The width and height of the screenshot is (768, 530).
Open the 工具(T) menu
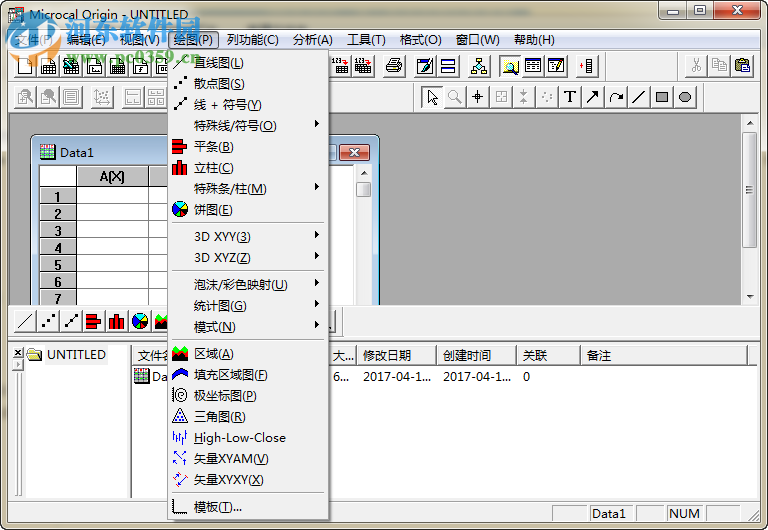pyautogui.click(x=366, y=40)
